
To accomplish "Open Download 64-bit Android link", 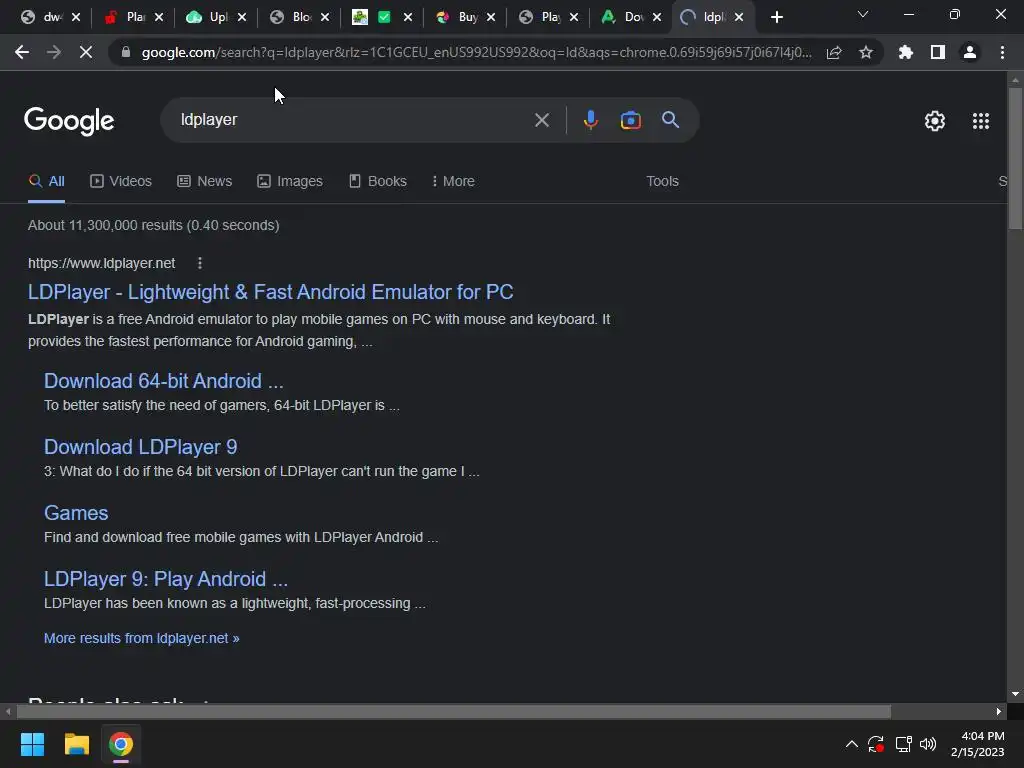I will [x=163, y=381].
